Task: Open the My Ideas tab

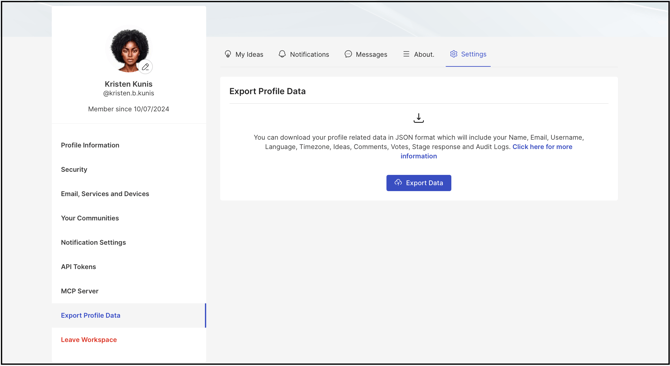Action: [244, 54]
